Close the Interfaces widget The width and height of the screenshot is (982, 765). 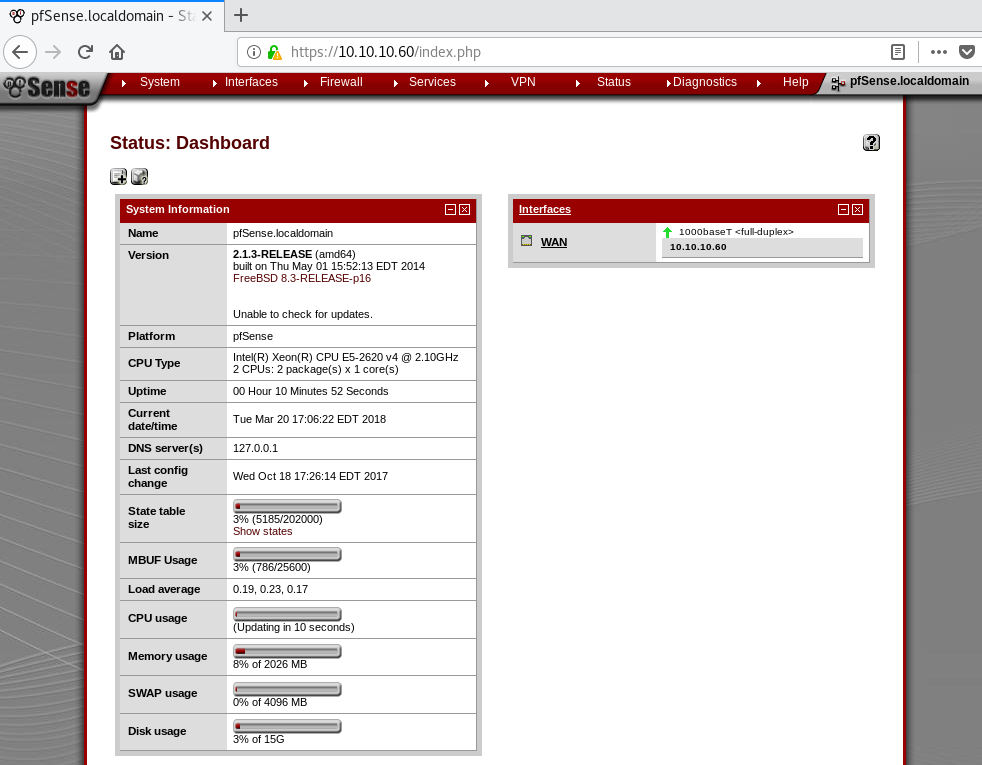tap(858, 210)
